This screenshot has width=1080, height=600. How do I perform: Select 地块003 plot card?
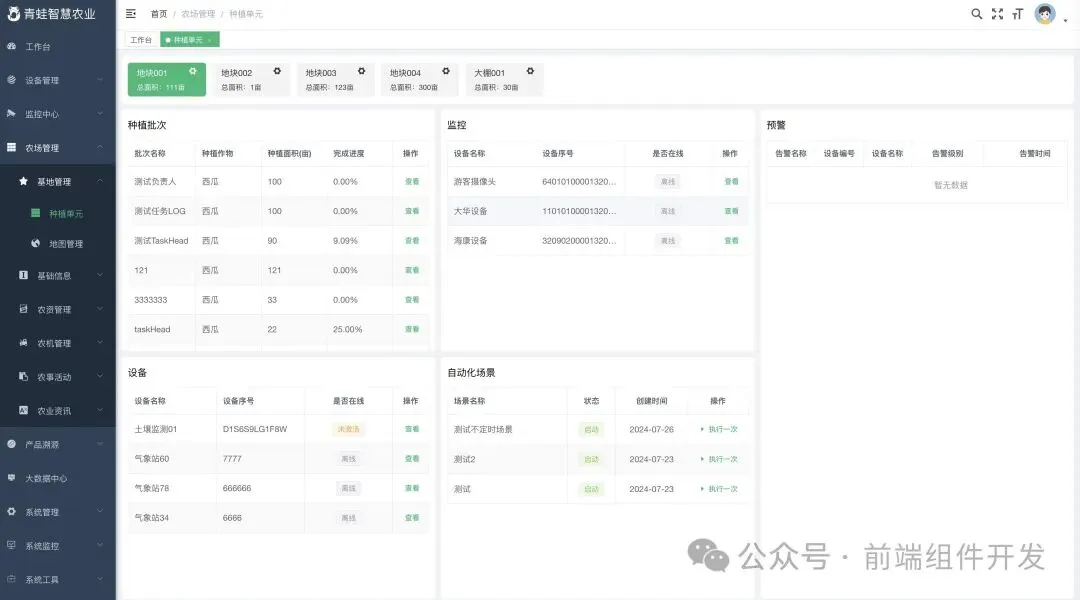tap(335, 79)
